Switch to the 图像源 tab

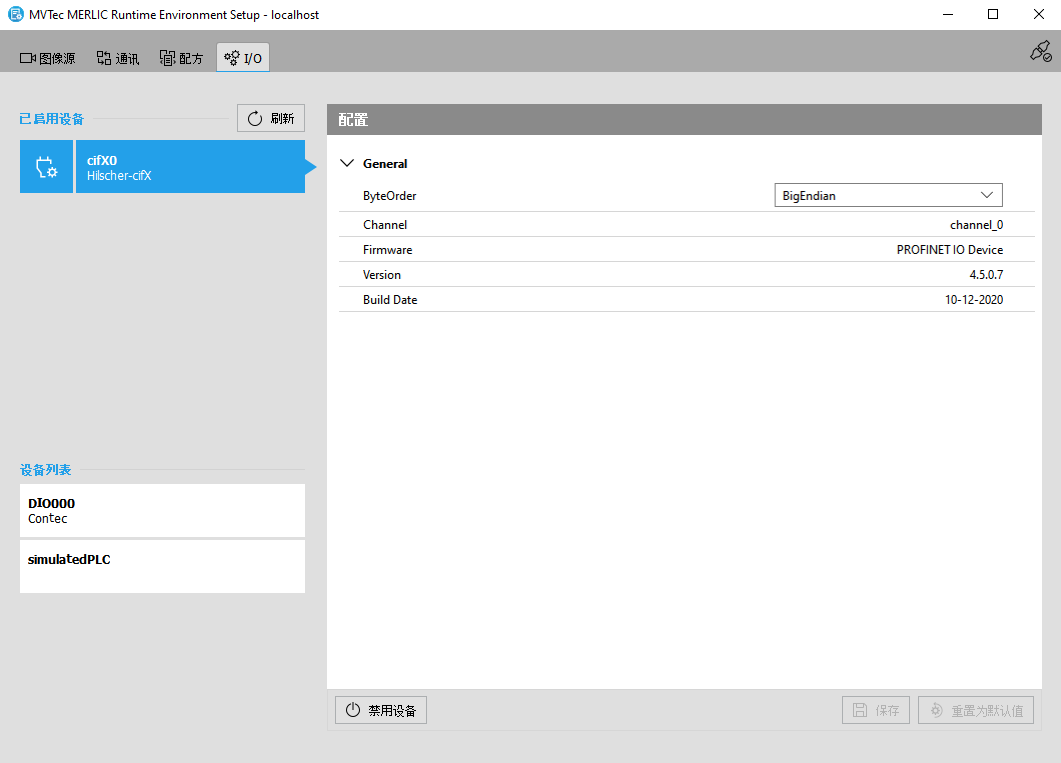(x=48, y=59)
